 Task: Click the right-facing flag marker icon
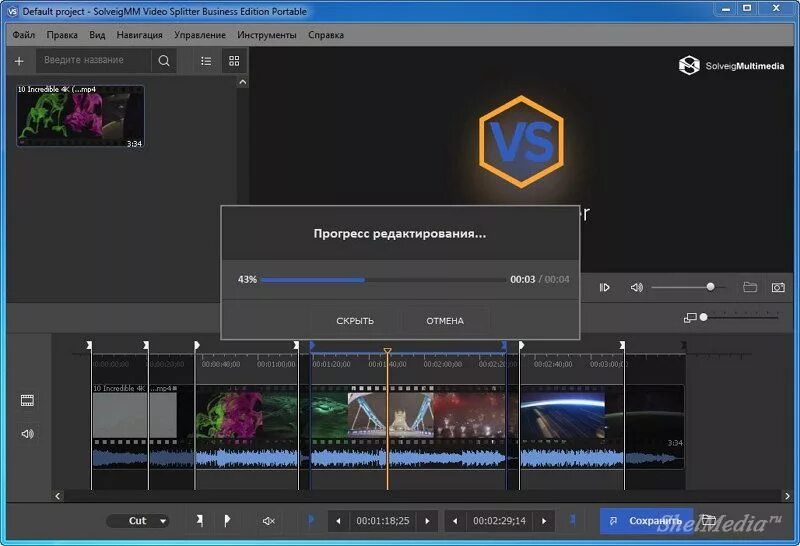pos(227,521)
